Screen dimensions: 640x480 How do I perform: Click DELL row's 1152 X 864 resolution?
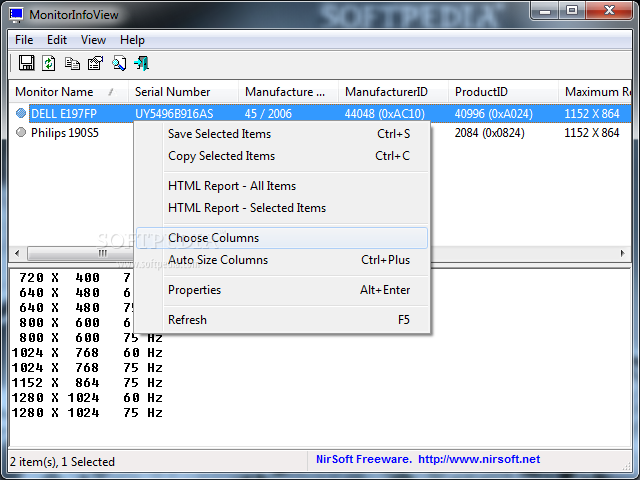[592, 113]
